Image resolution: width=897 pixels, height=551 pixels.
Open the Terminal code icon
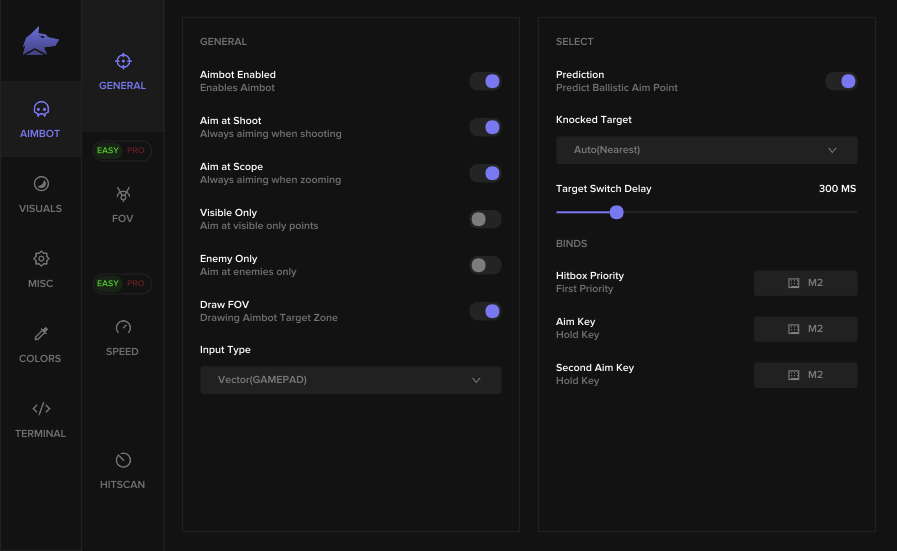tap(41, 409)
